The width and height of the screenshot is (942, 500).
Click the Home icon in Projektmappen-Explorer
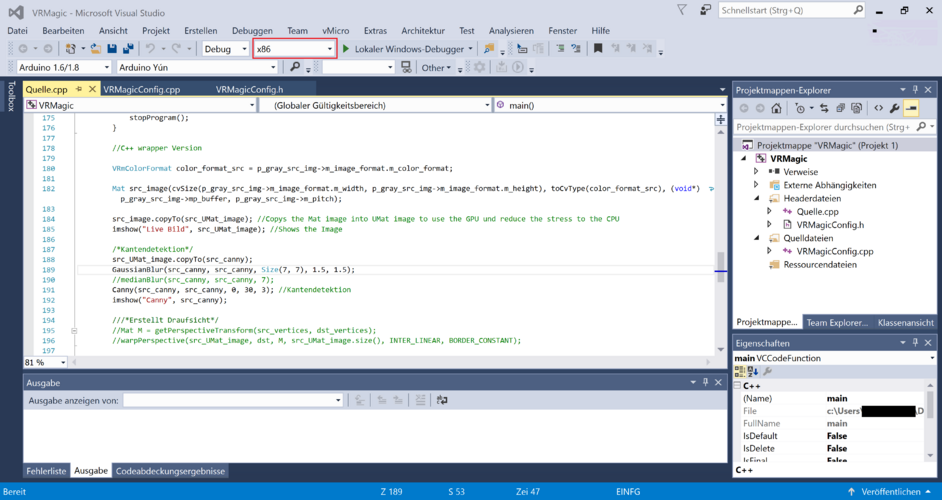pos(775,108)
